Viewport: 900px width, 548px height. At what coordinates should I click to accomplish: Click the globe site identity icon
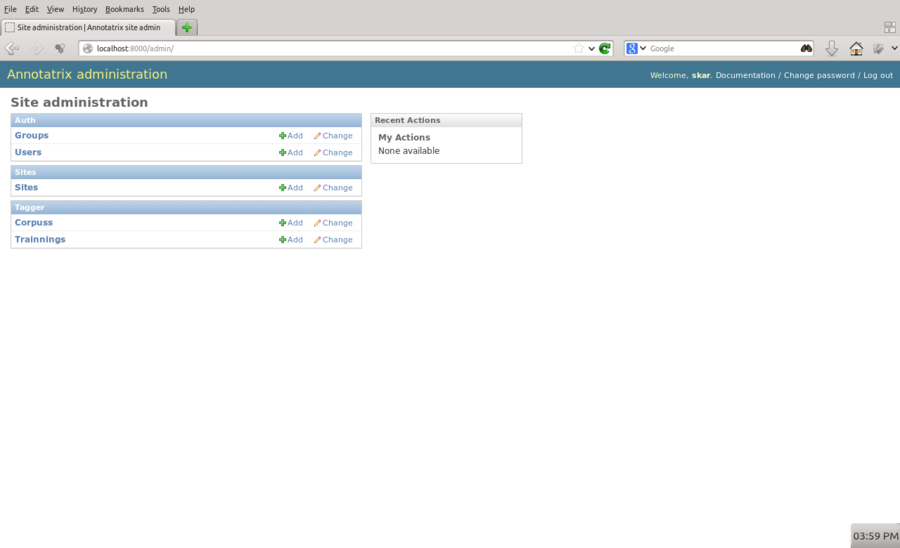click(88, 48)
